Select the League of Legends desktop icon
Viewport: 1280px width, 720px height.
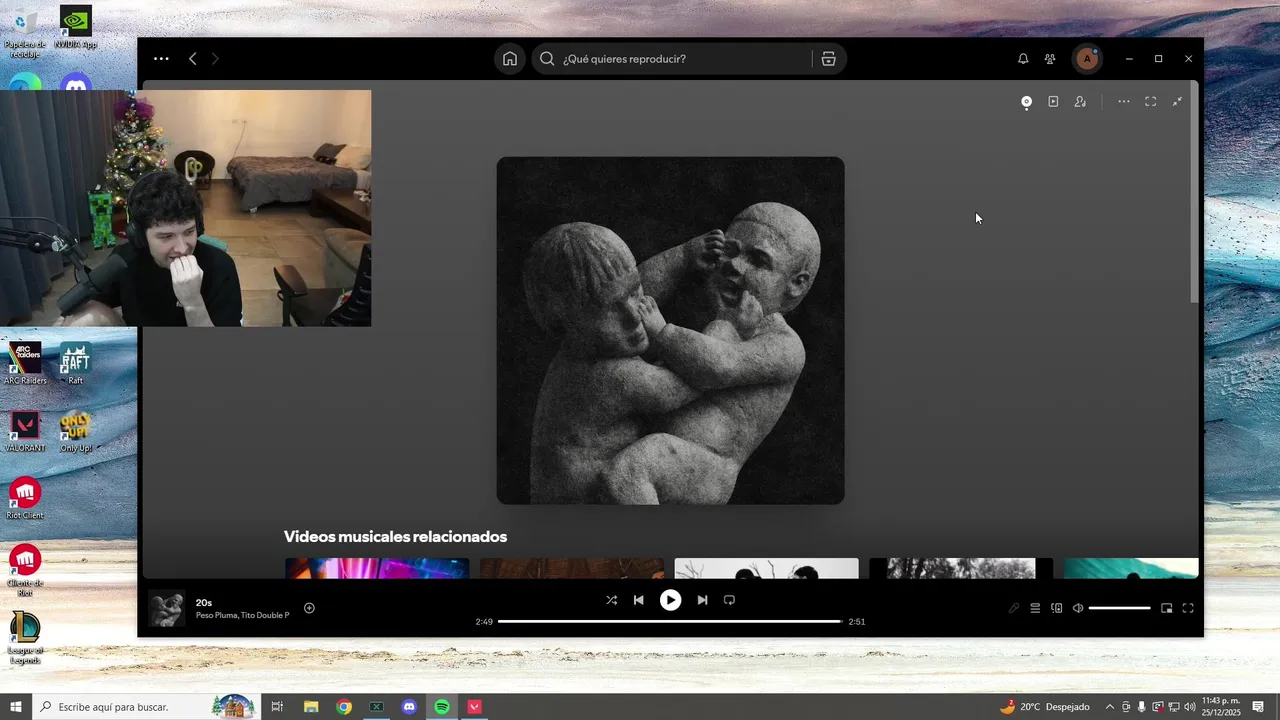[25, 638]
